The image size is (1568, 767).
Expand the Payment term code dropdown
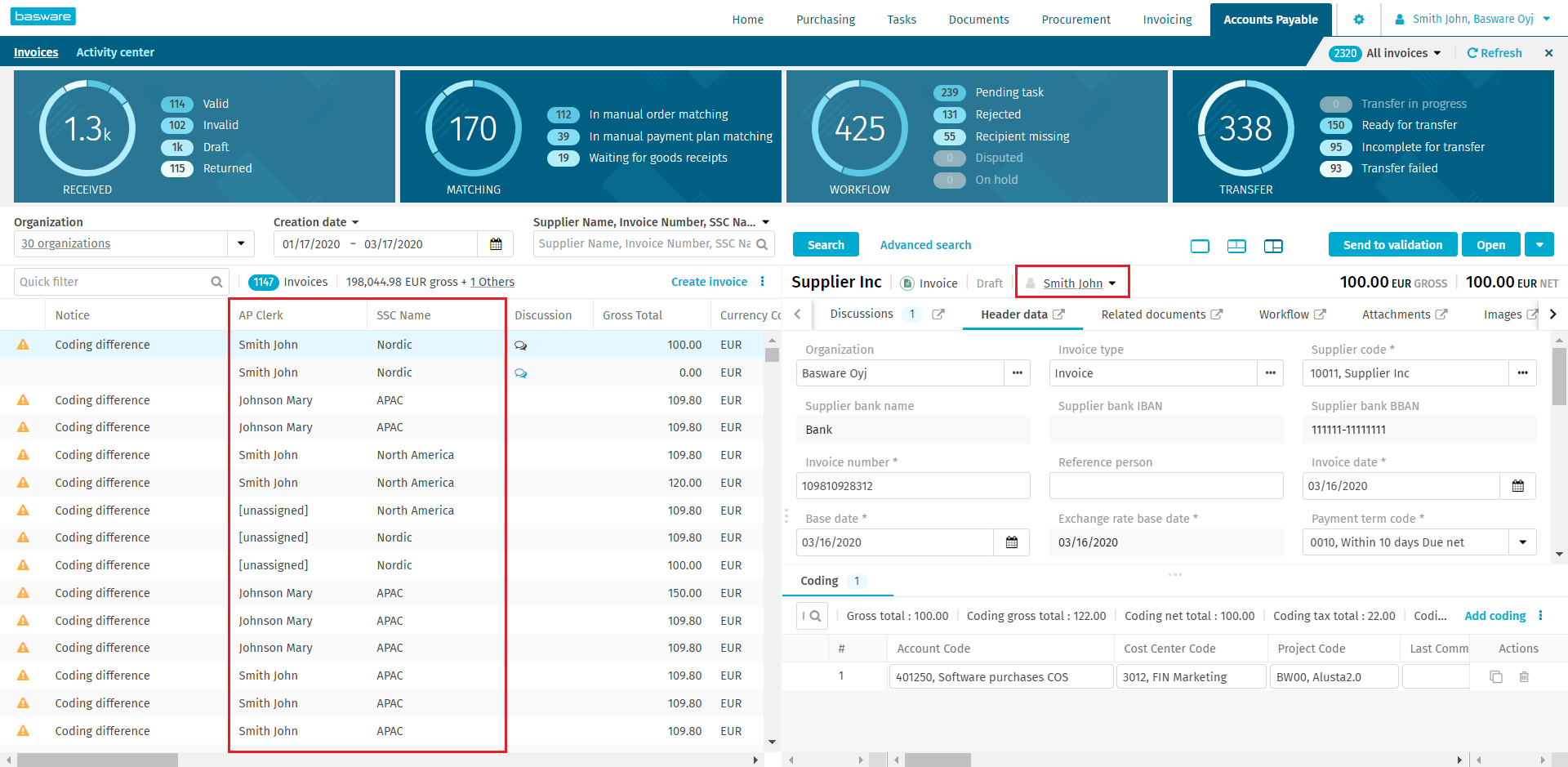point(1523,542)
